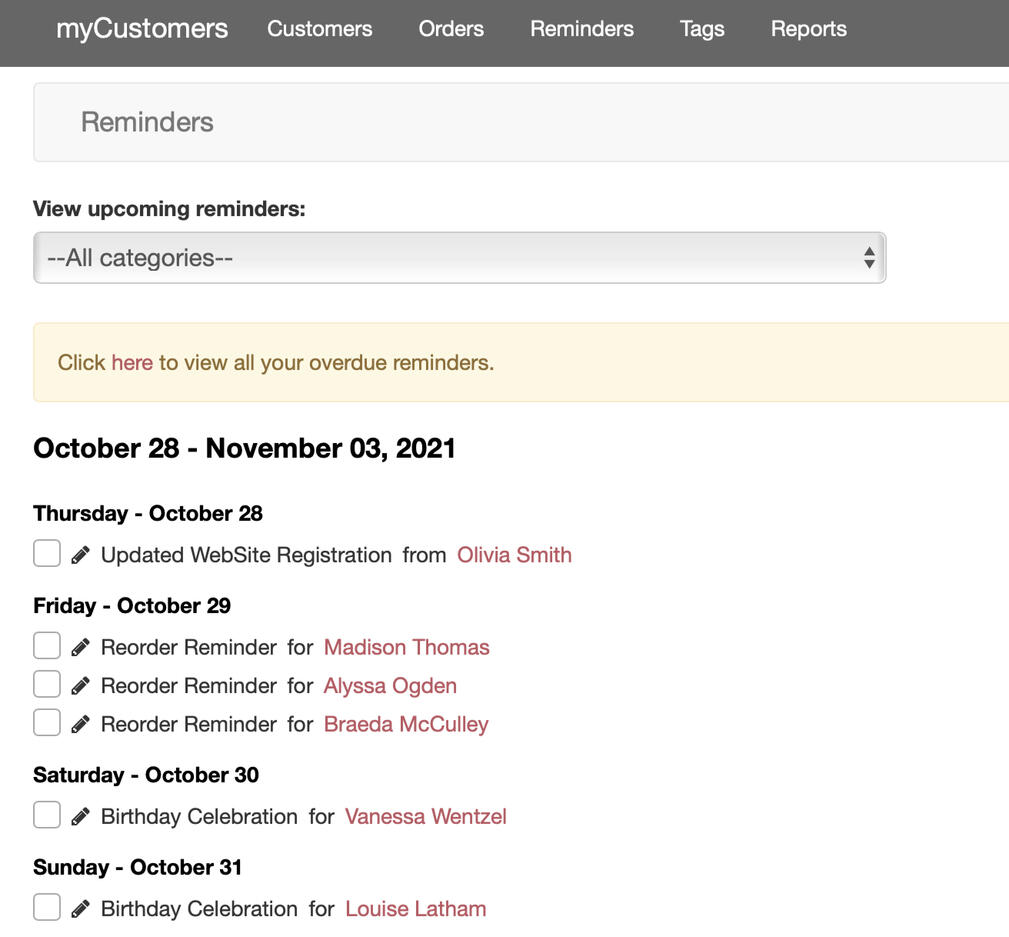Click pencil icon for Louise Latham's reminder
This screenshot has width=1009, height=937.
[x=81, y=909]
